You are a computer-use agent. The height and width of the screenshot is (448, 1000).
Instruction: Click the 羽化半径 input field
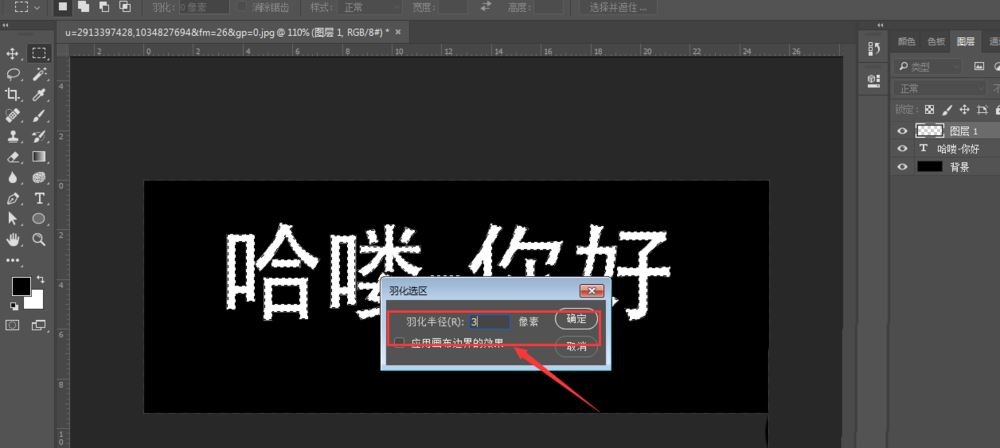(490, 322)
